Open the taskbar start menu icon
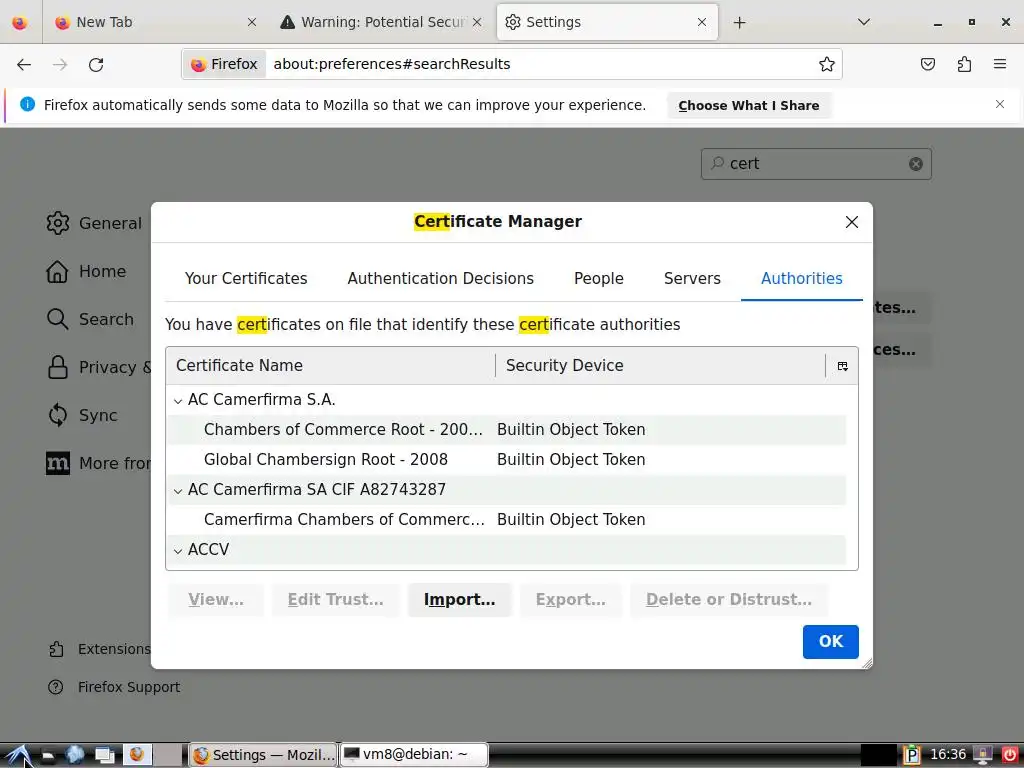 coord(19,756)
